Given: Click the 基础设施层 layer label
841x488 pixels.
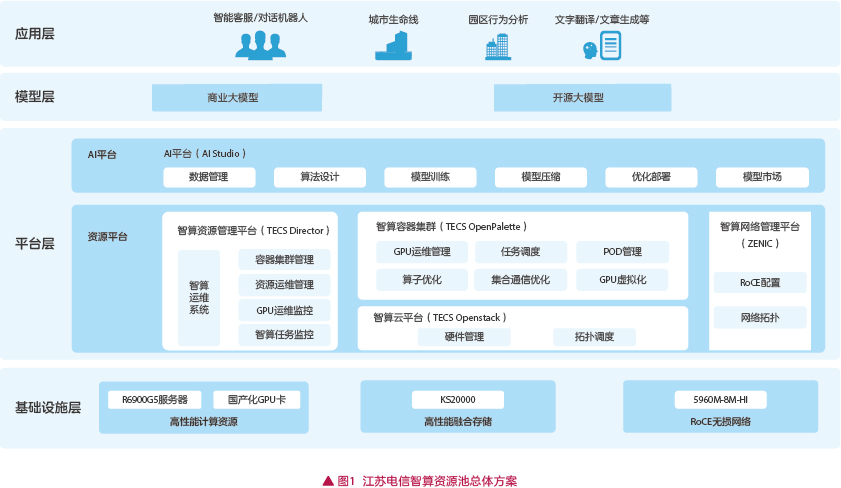Looking at the screenshot, I should [x=48, y=408].
